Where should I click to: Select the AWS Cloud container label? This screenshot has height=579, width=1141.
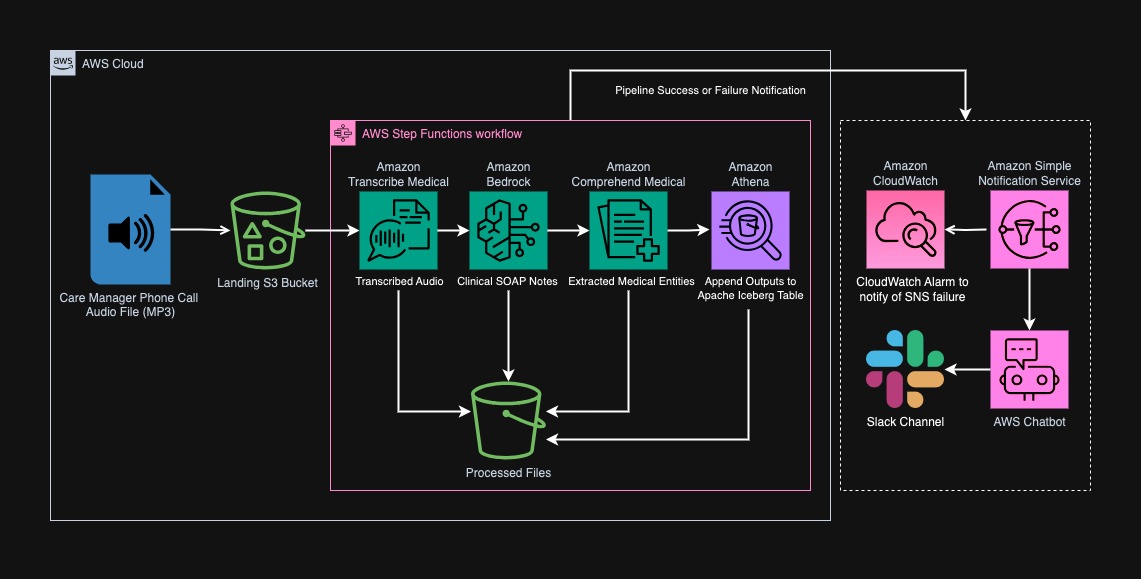(x=113, y=63)
